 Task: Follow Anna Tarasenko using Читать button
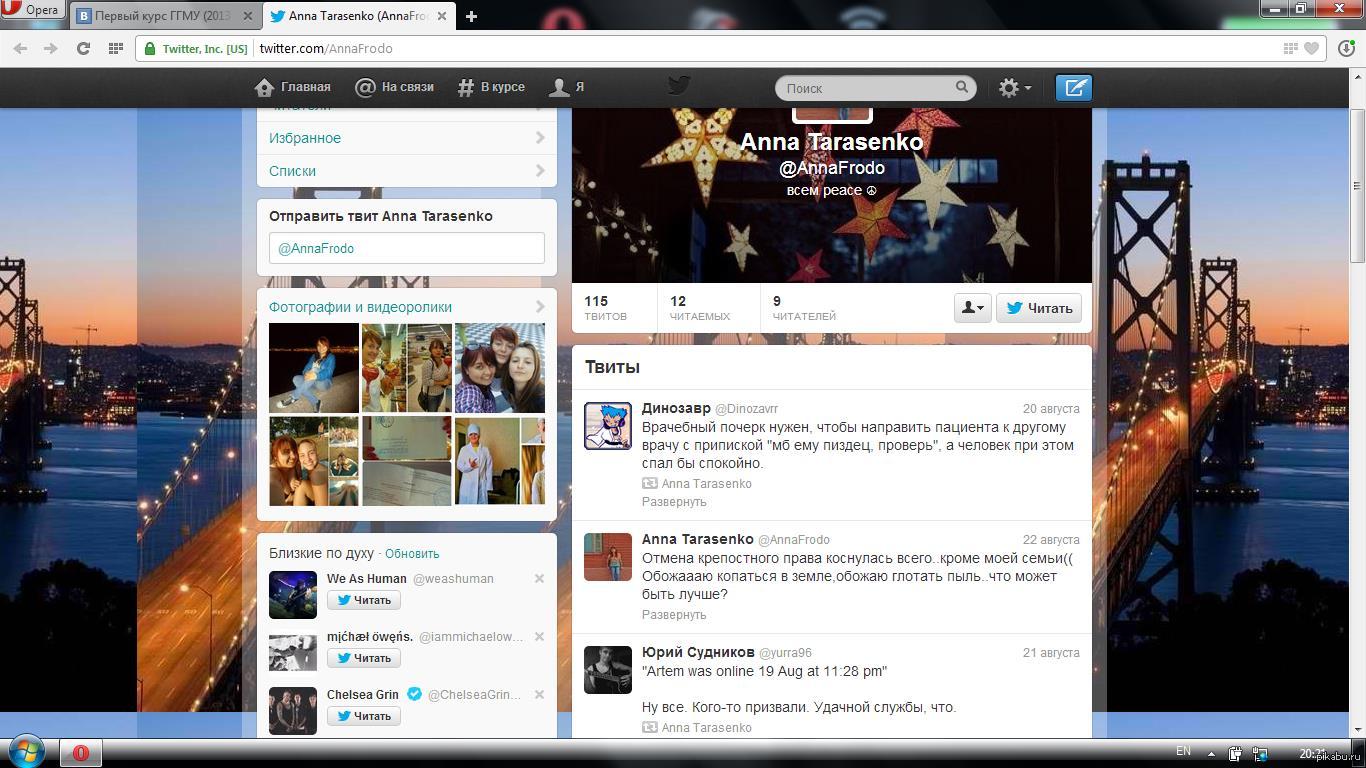tap(1039, 308)
